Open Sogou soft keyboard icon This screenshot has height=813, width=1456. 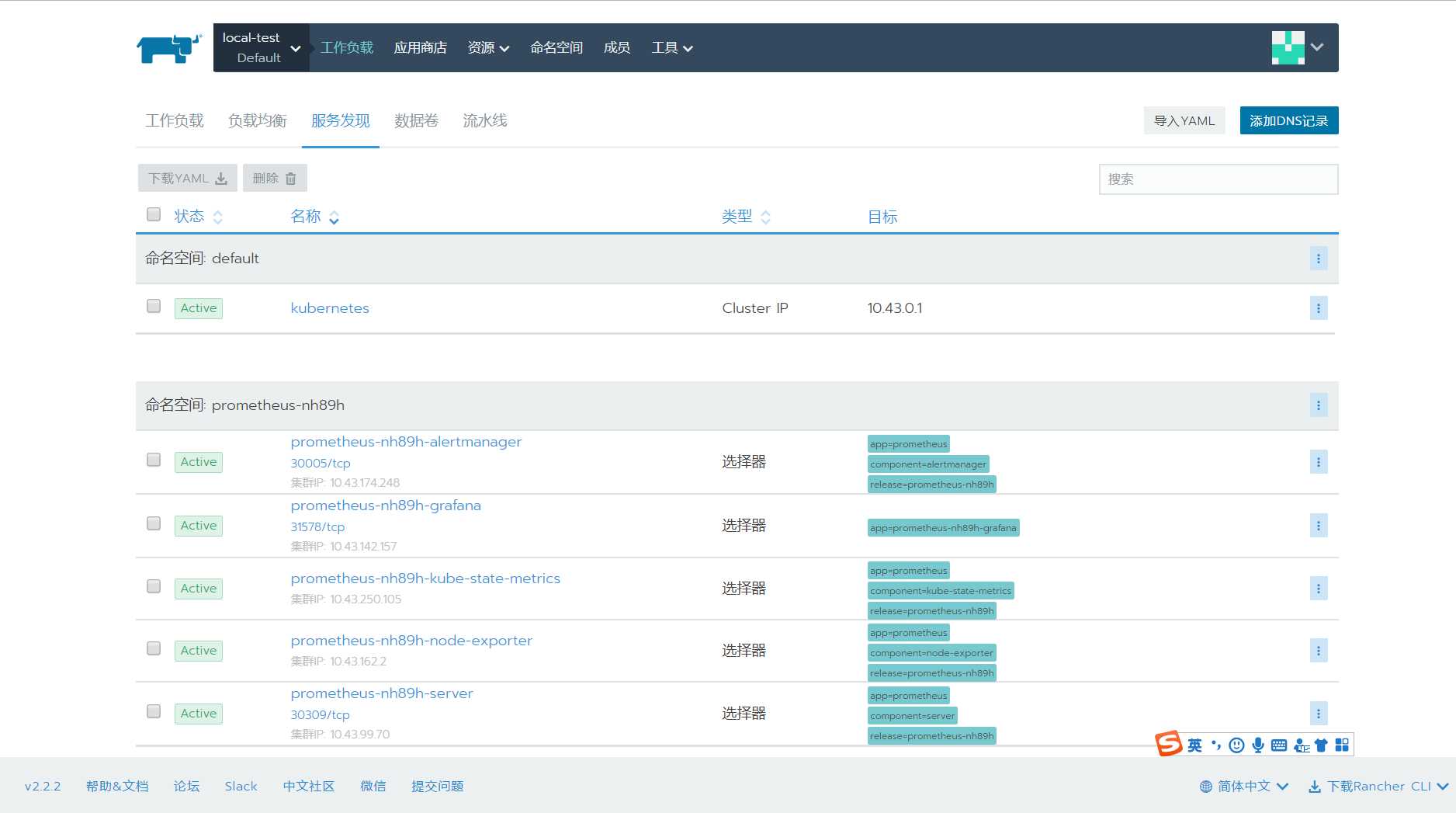pos(1279,745)
